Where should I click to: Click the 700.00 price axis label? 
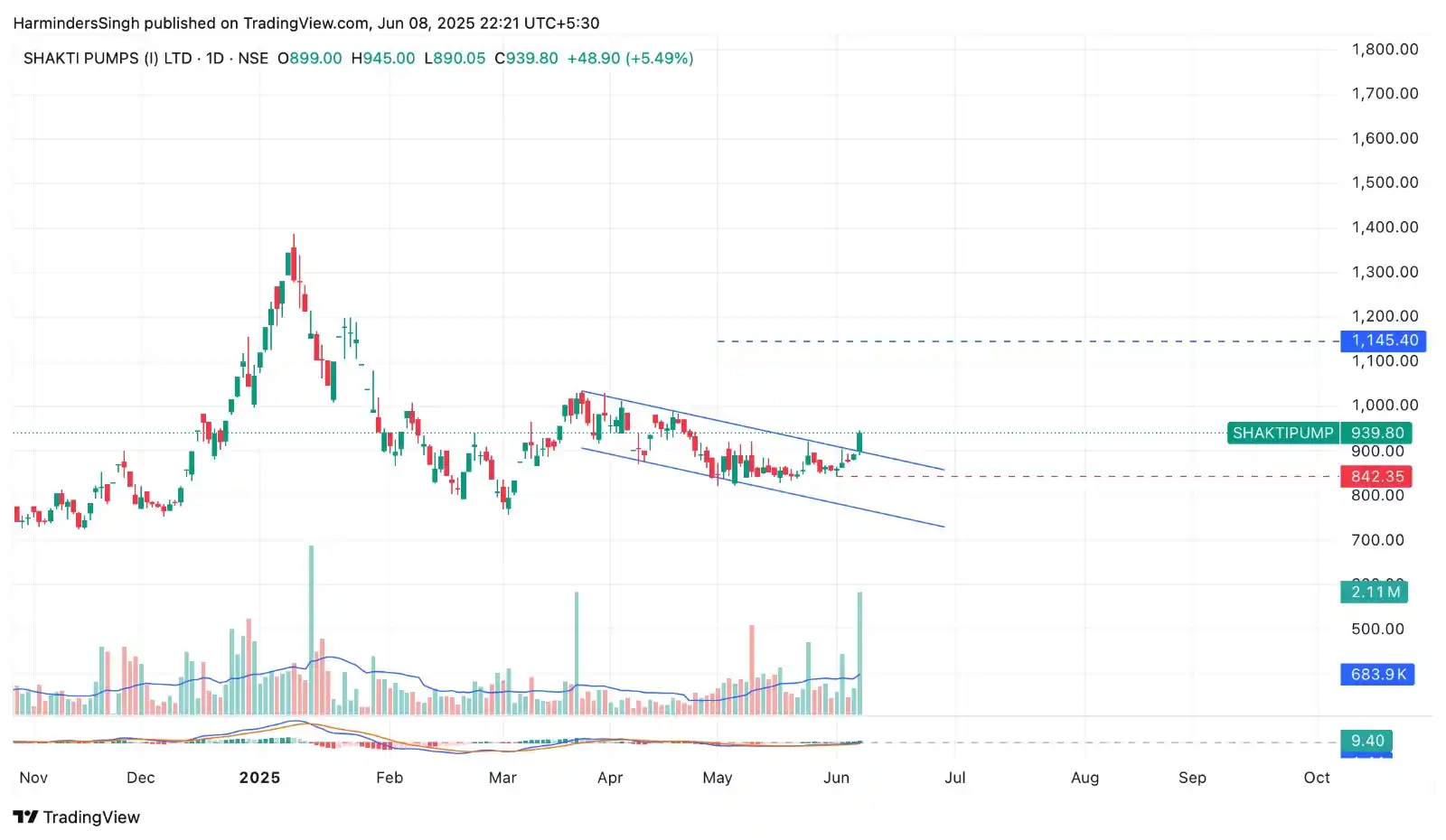coord(1377,540)
